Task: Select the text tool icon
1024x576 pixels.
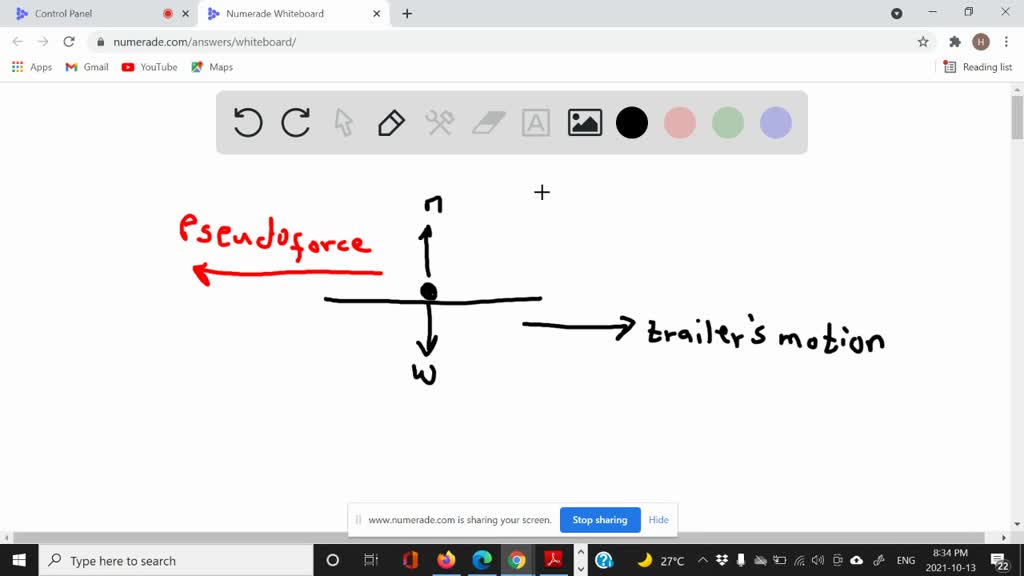Action: (536, 123)
